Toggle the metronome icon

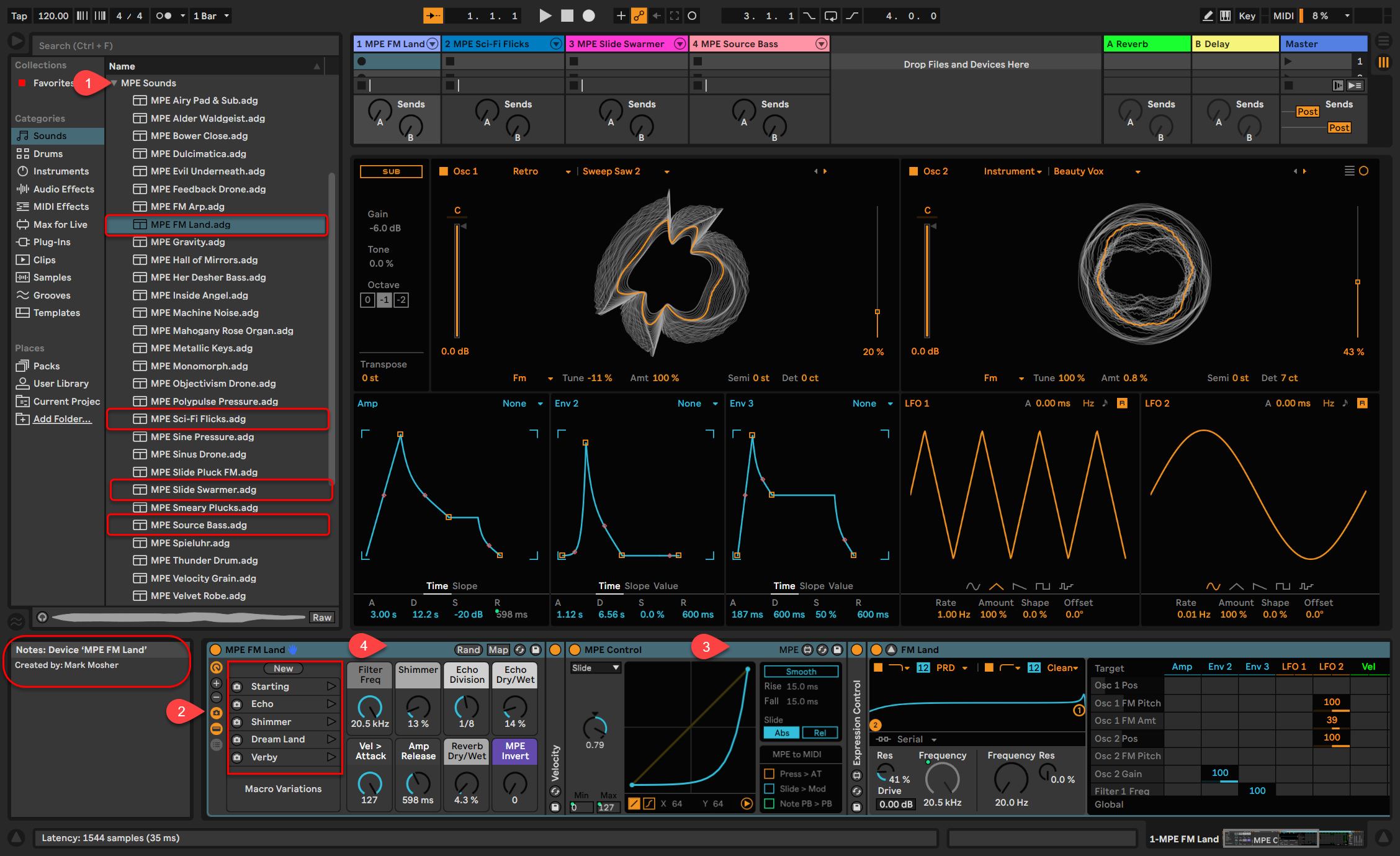pos(164,16)
